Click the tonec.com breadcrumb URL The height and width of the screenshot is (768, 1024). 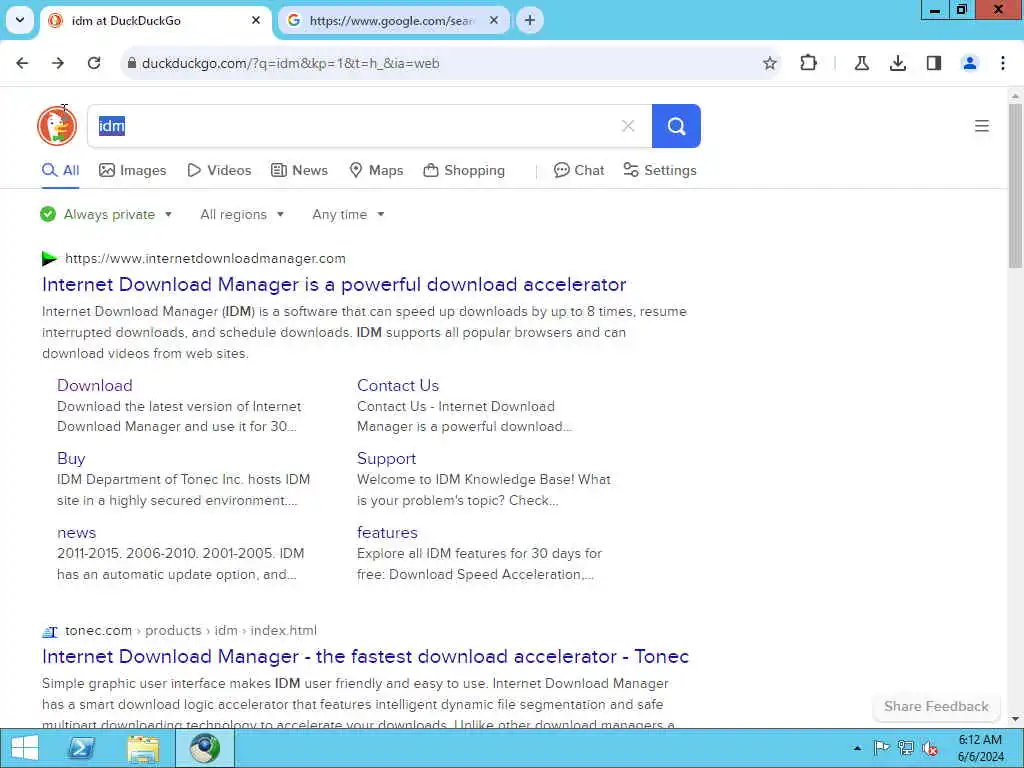pyautogui.click(x=191, y=631)
